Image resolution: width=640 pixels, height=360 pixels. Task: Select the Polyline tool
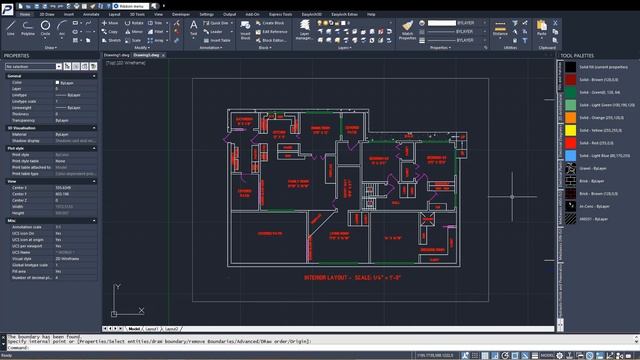click(28, 28)
